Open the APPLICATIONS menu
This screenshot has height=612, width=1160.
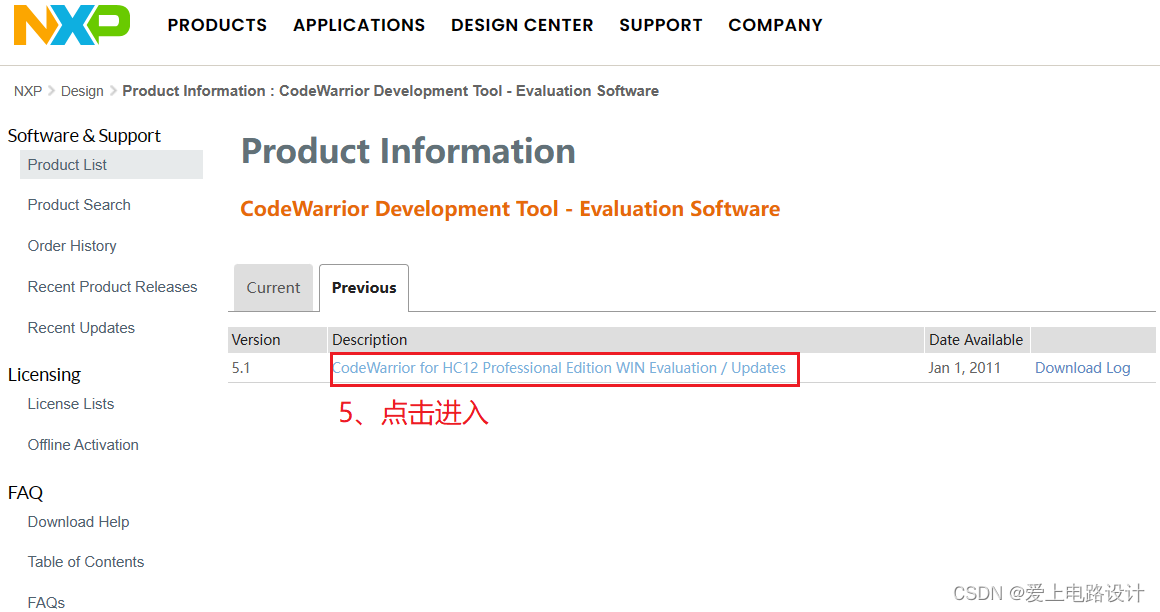(x=359, y=25)
